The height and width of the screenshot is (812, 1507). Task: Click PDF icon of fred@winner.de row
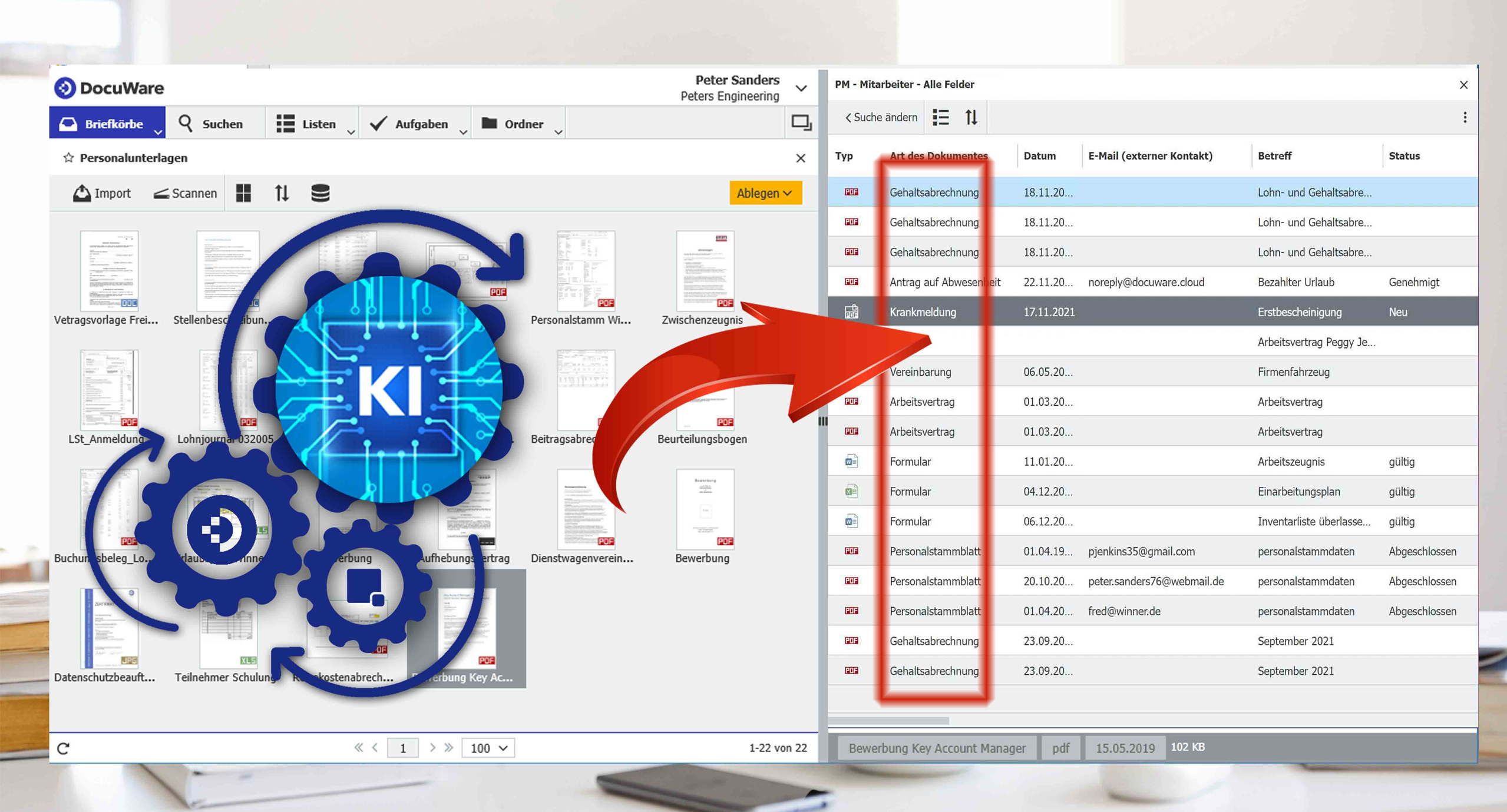(x=851, y=611)
